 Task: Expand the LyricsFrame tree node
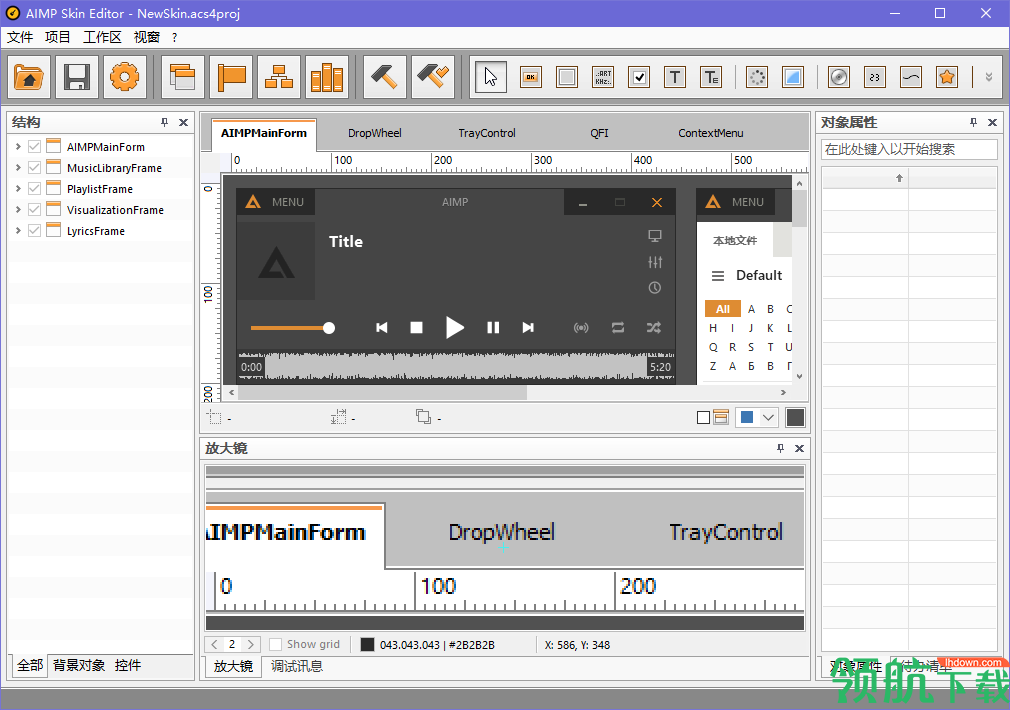[x=18, y=231]
